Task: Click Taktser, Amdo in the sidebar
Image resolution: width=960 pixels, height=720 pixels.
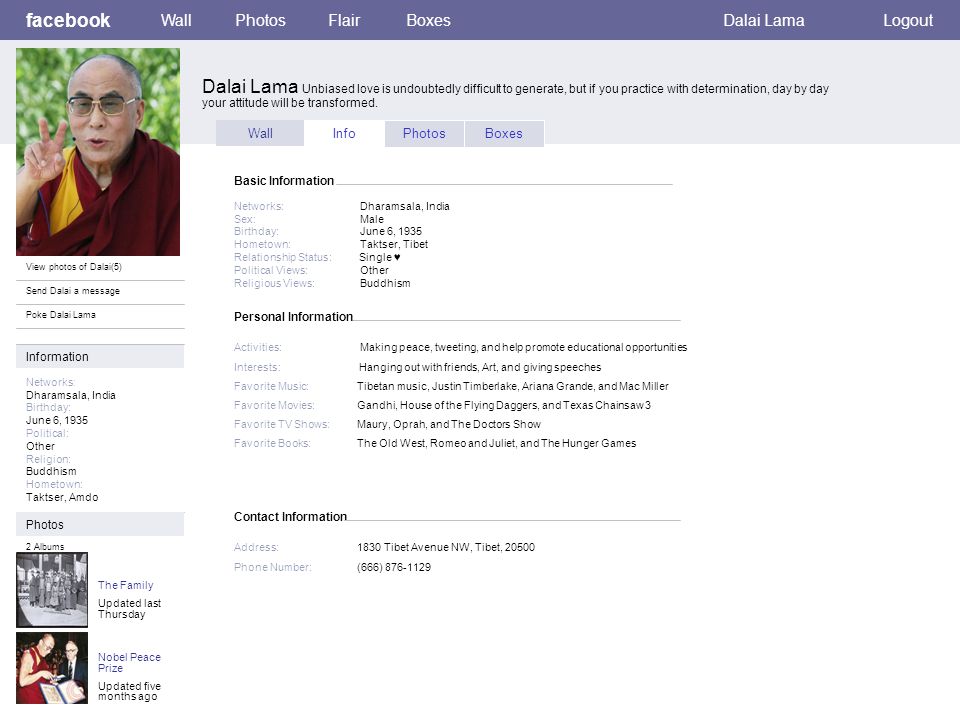Action: click(x=62, y=497)
